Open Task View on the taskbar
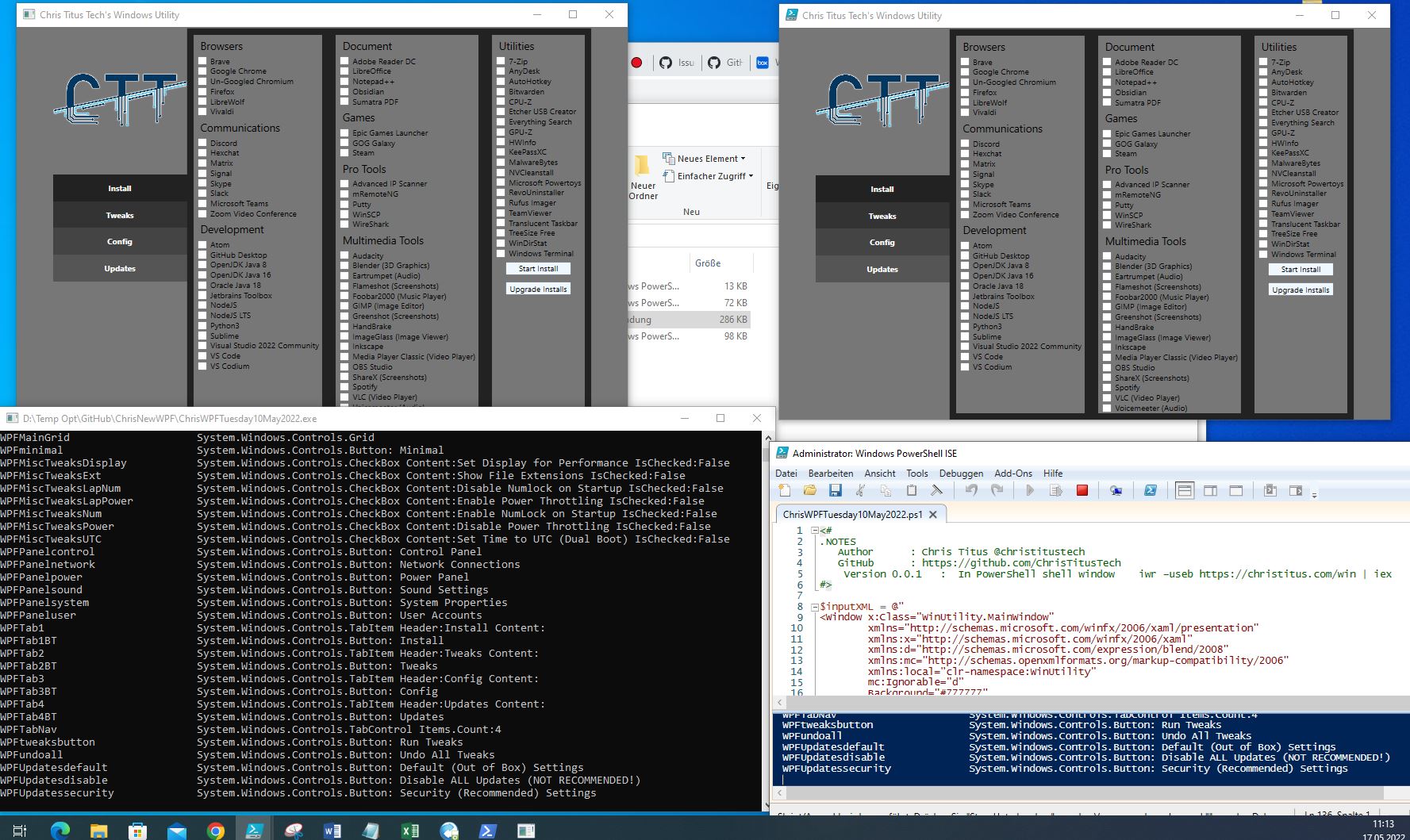Viewport: 1410px width, 840px height. point(21,830)
